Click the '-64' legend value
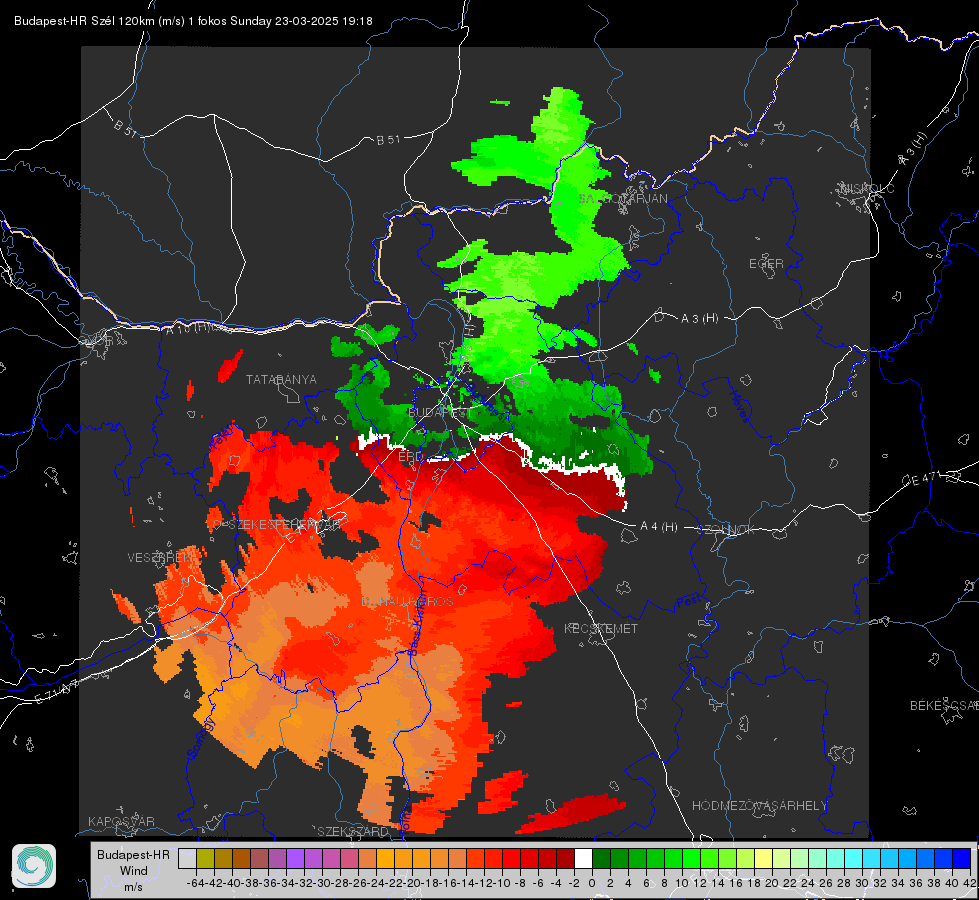This screenshot has height=900, width=979. 196,883
